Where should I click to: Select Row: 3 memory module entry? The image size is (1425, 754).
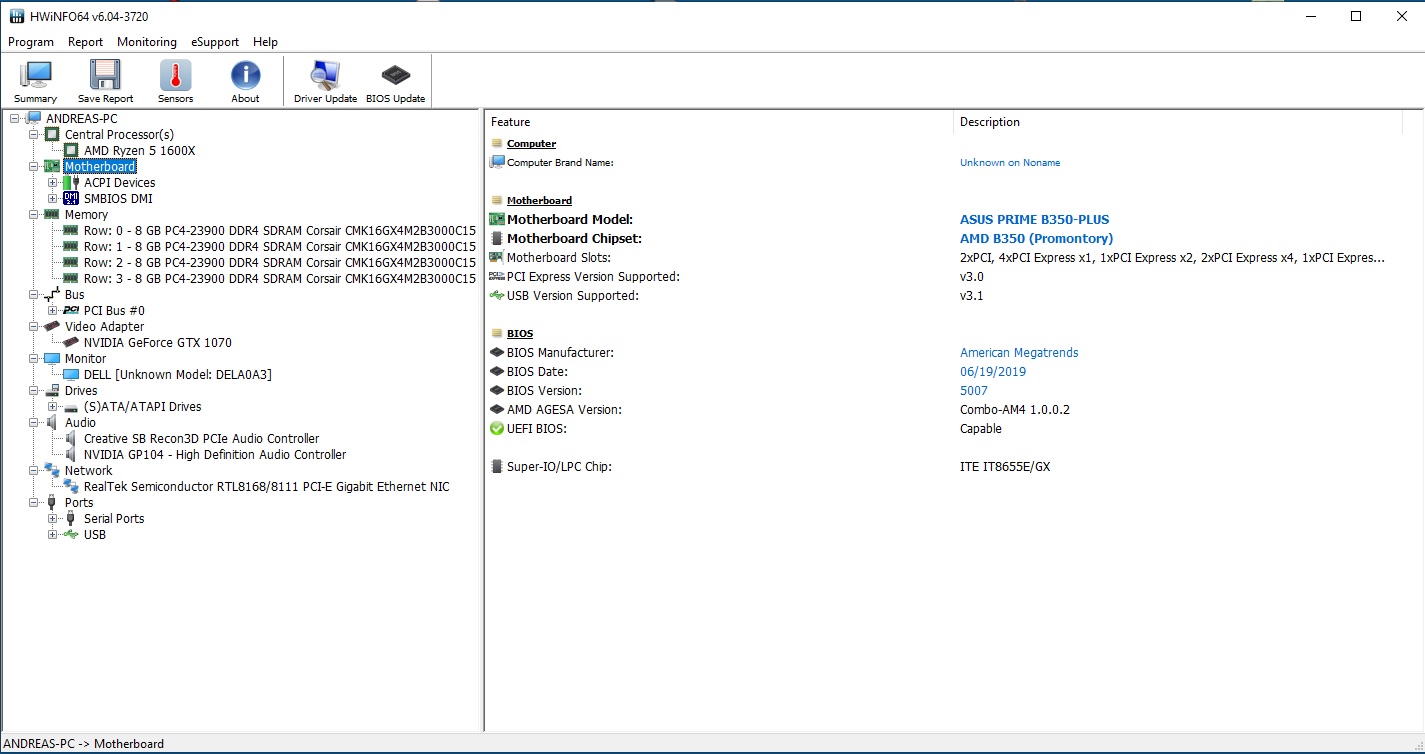click(x=280, y=278)
